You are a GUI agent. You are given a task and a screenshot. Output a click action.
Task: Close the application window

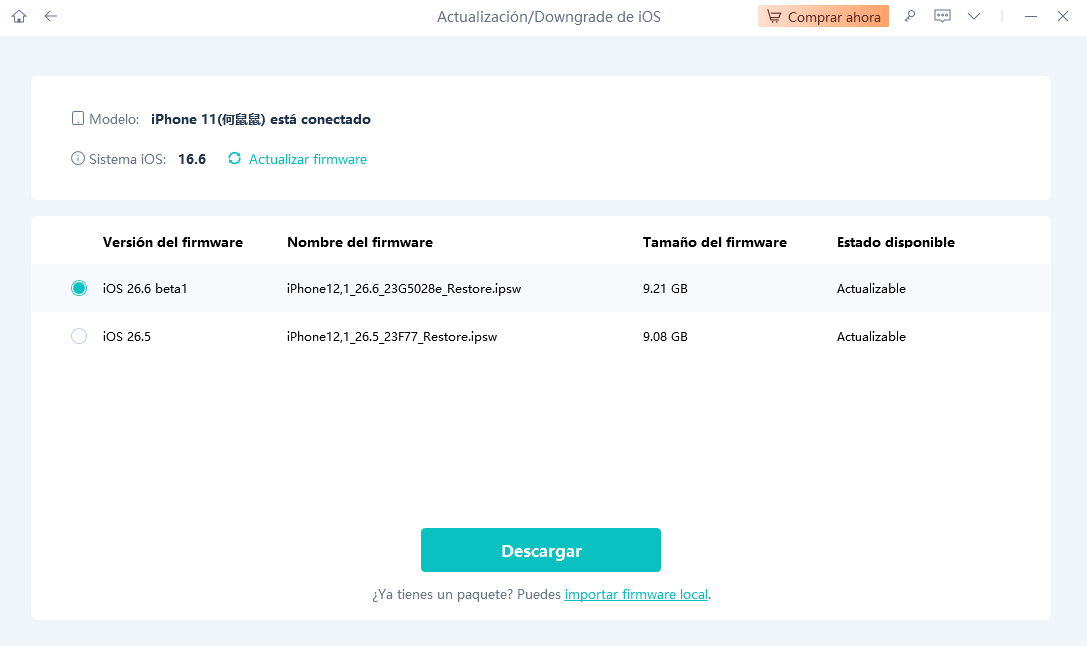(1063, 16)
